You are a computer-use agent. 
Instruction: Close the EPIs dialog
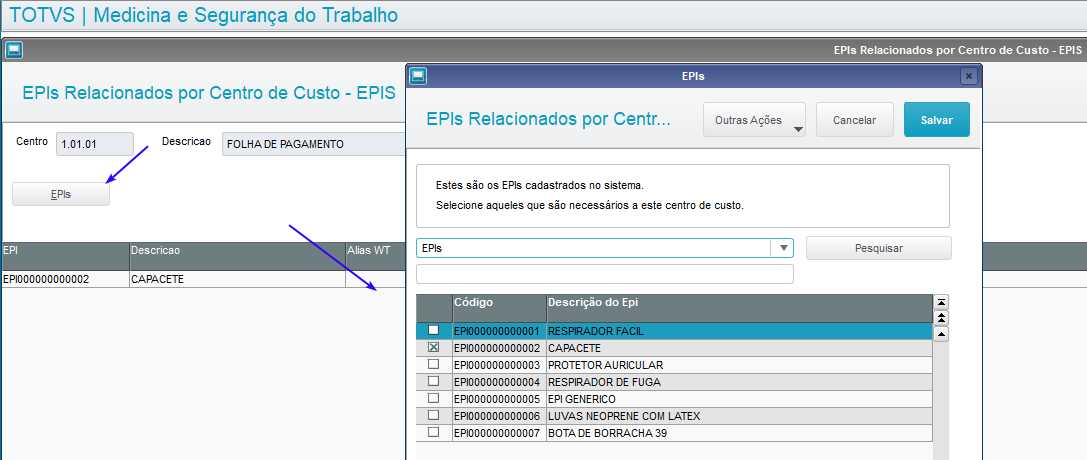coord(968,76)
